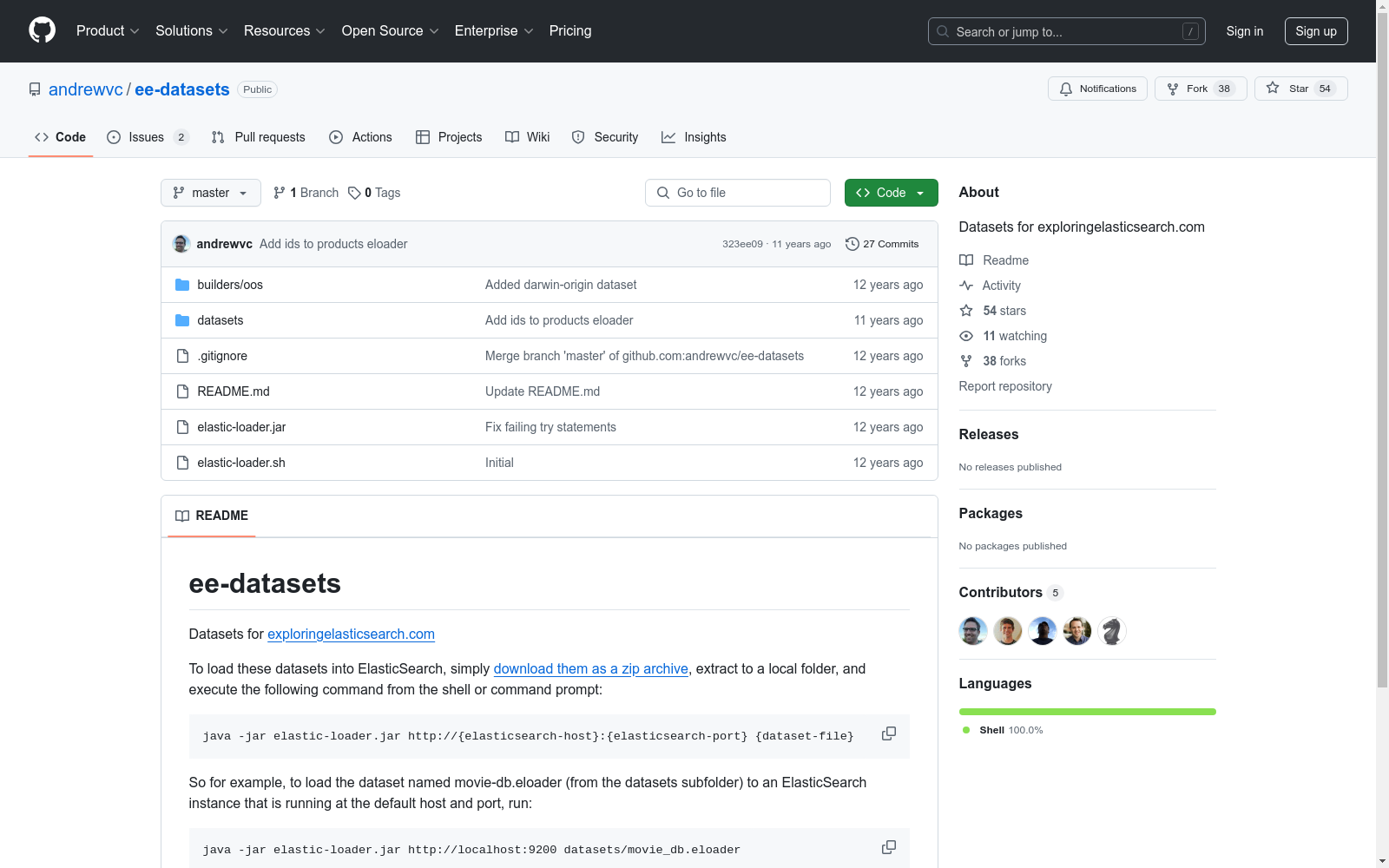Click the star icon in Star button
This screenshot has width=1389, height=868.
[1273, 88]
